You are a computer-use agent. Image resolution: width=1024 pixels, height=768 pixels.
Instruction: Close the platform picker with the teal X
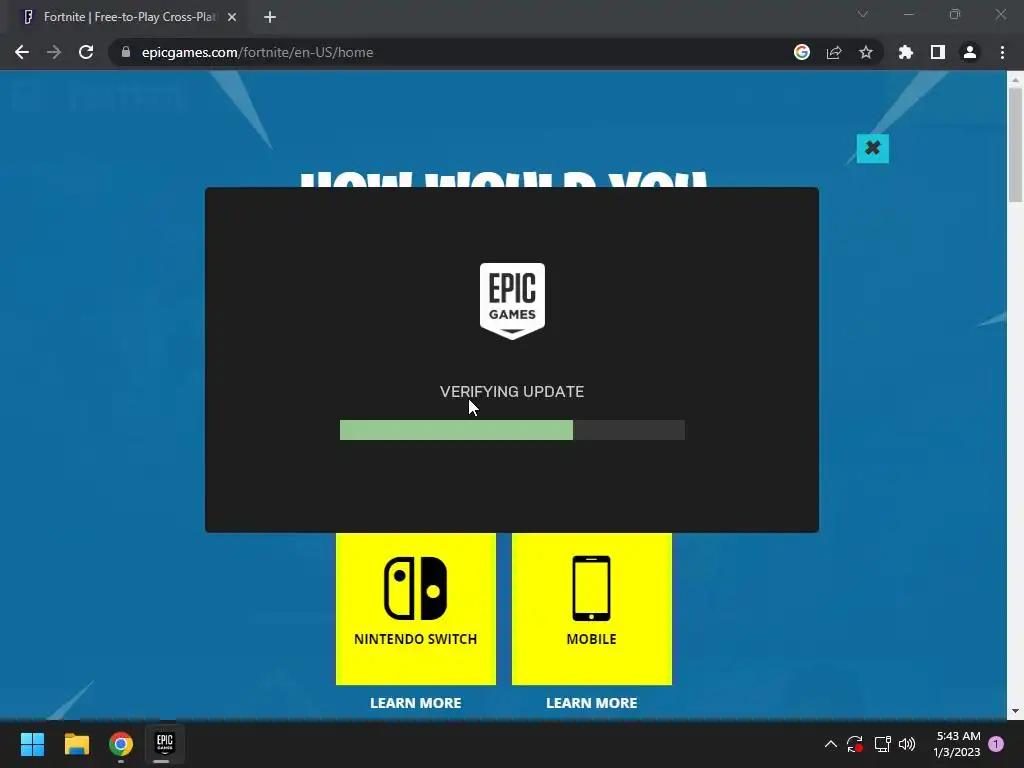point(872,148)
